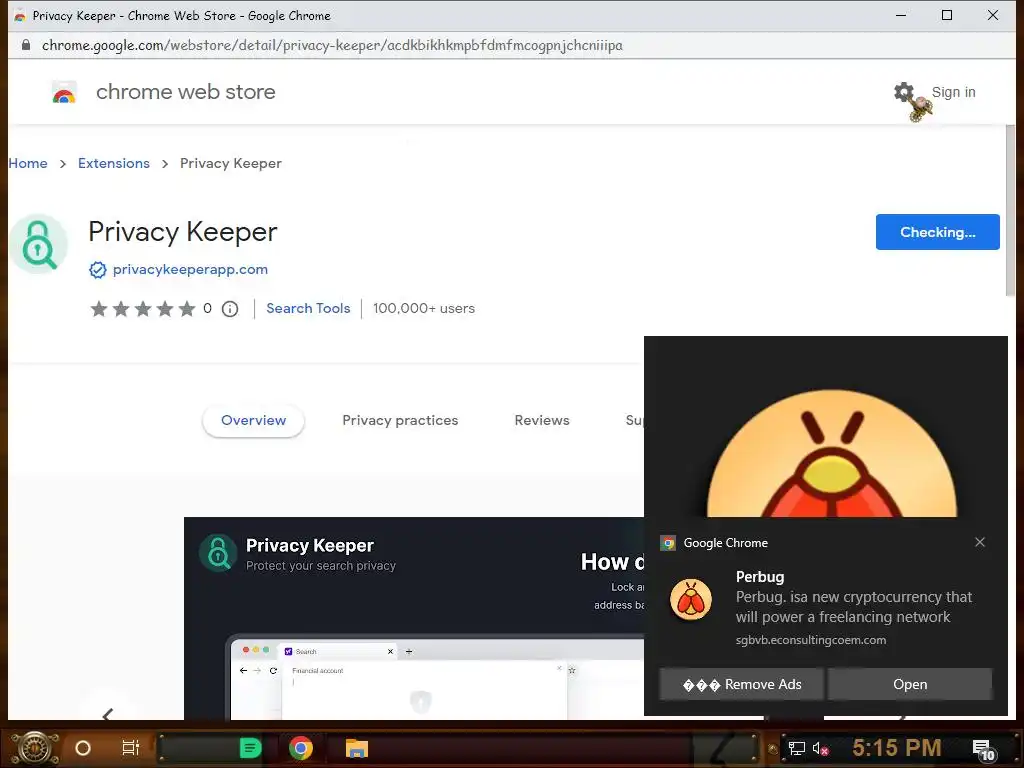Click the Chrome Web Store rainbow logo
The height and width of the screenshot is (768, 1024).
pos(64,92)
